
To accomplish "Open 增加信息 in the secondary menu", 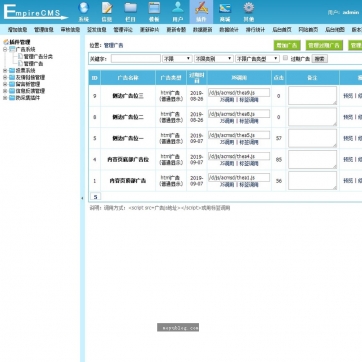I will 17,30.
